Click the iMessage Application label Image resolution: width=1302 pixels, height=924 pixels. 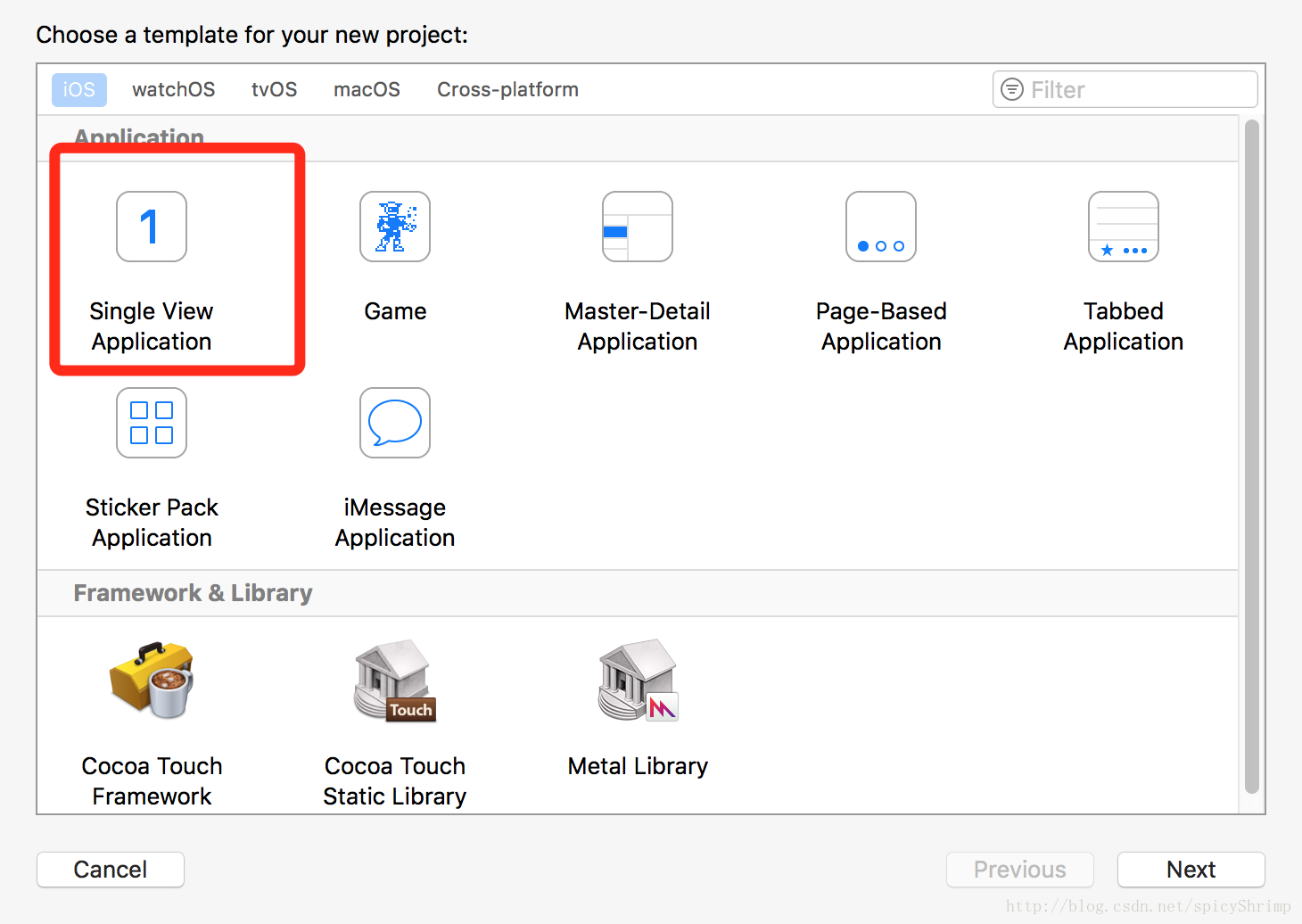click(x=395, y=523)
